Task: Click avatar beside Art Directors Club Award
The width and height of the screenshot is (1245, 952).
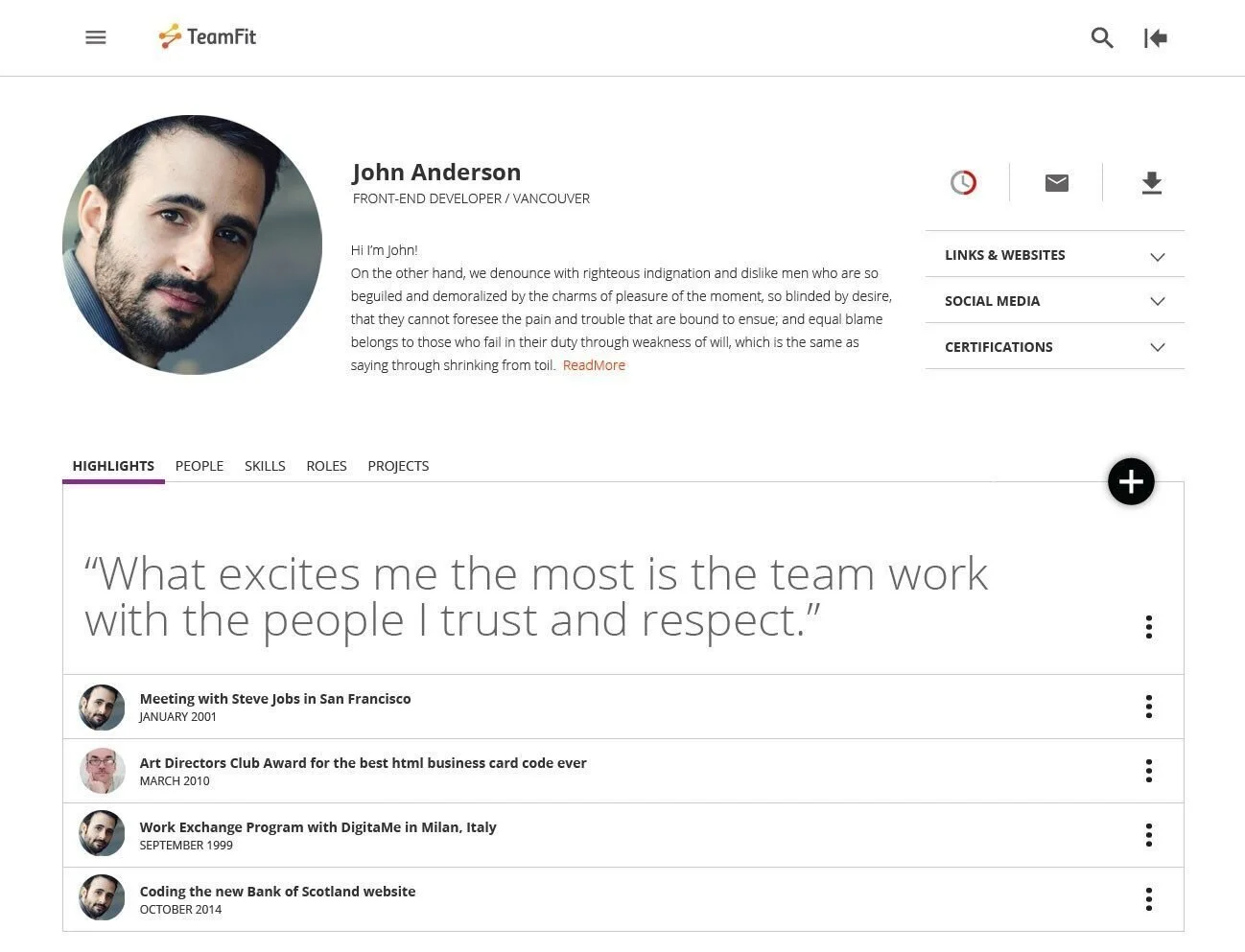Action: pos(102,772)
